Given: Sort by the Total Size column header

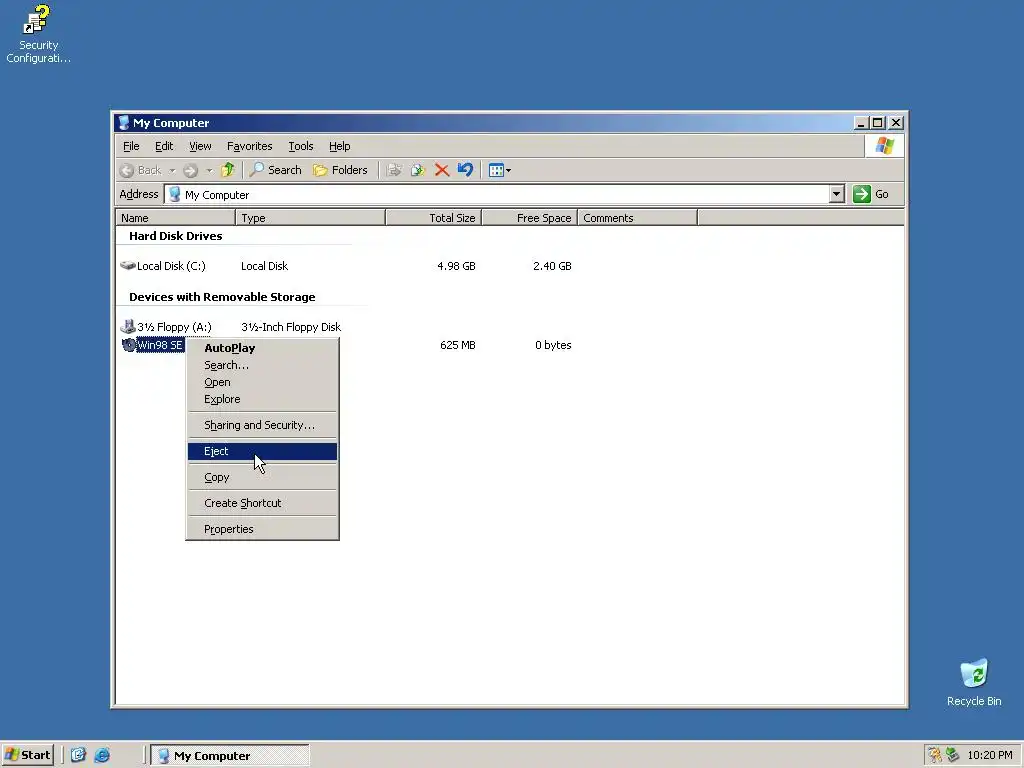Looking at the screenshot, I should coord(434,217).
